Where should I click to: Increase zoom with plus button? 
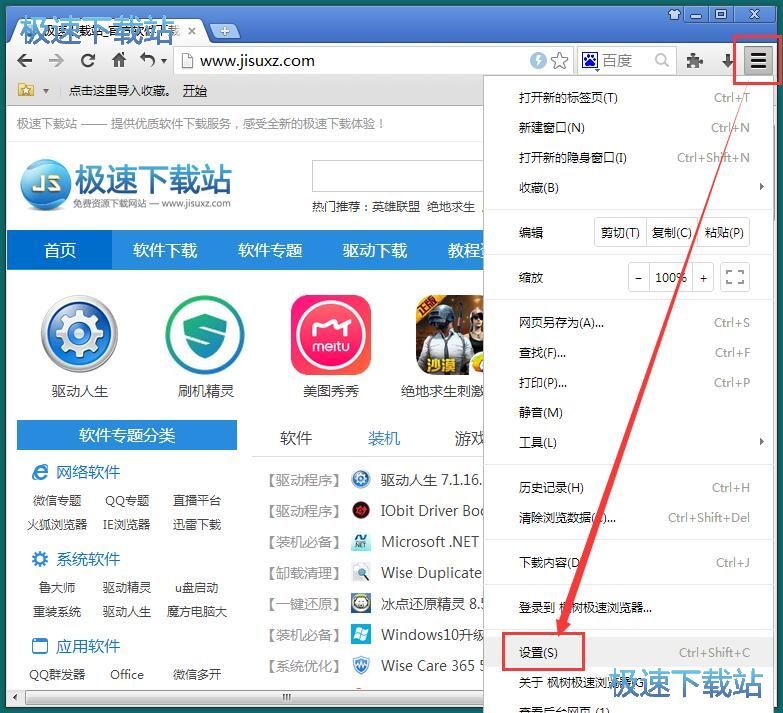point(703,278)
